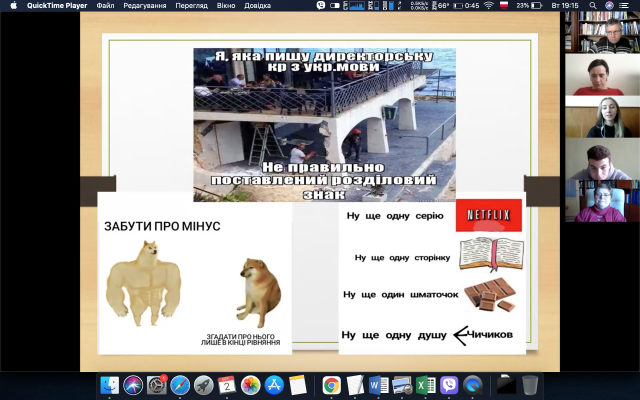The width and height of the screenshot is (640, 400).
Task: Open the Файл menu
Action: (x=105, y=6)
